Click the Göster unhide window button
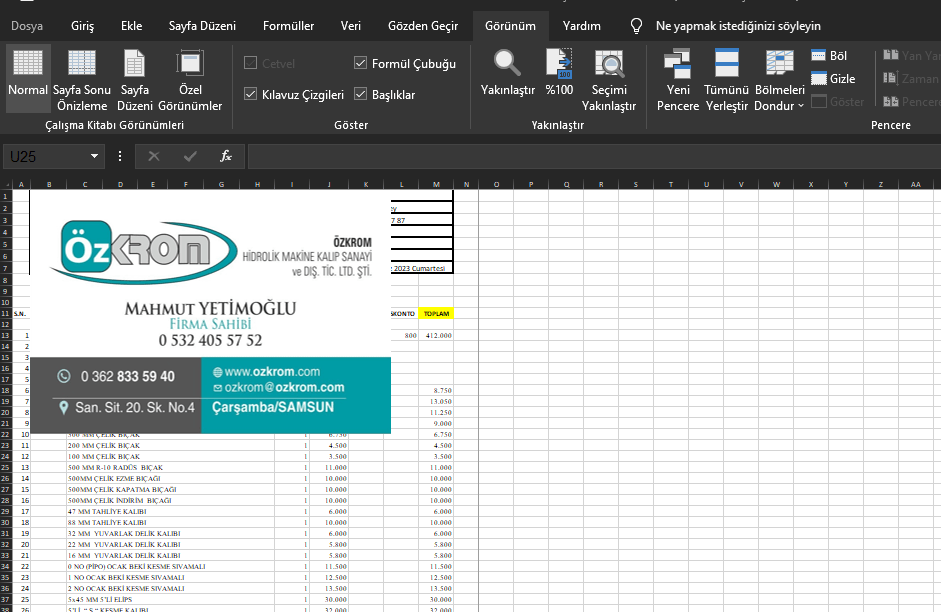Image resolution: width=941 pixels, height=612 pixels. click(x=838, y=101)
